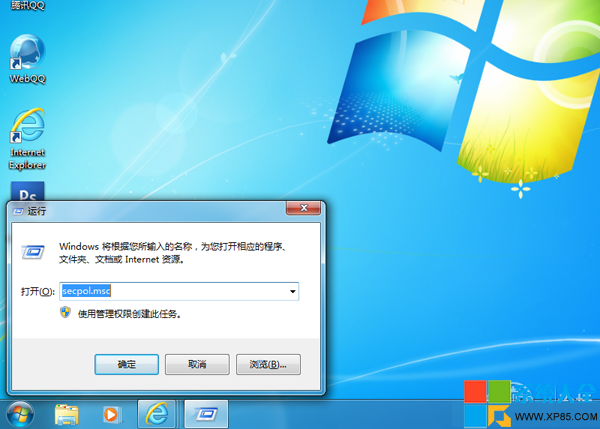Click the 打开(O): label
600x429 pixels.
[38, 292]
